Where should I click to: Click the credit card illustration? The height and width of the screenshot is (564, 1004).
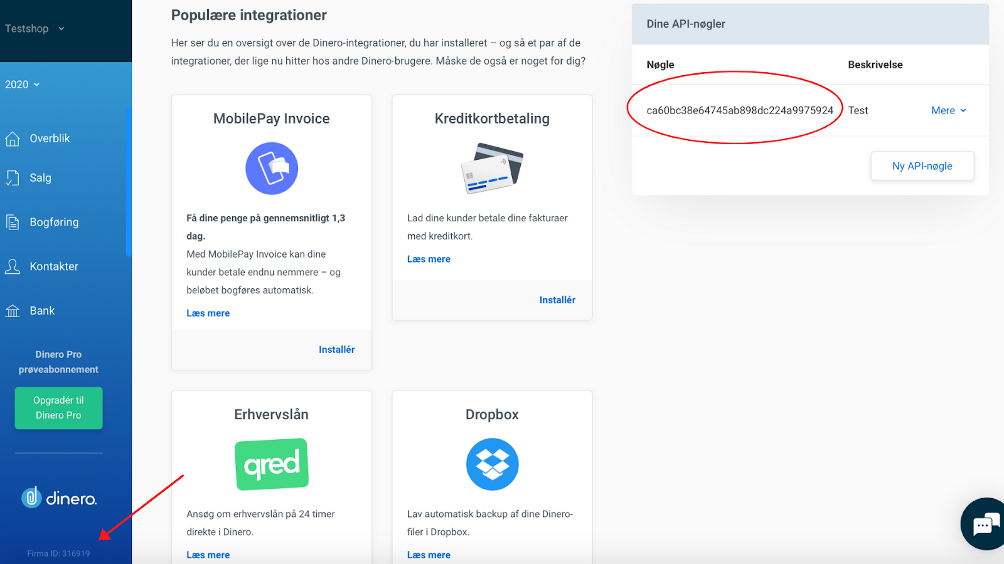point(492,168)
